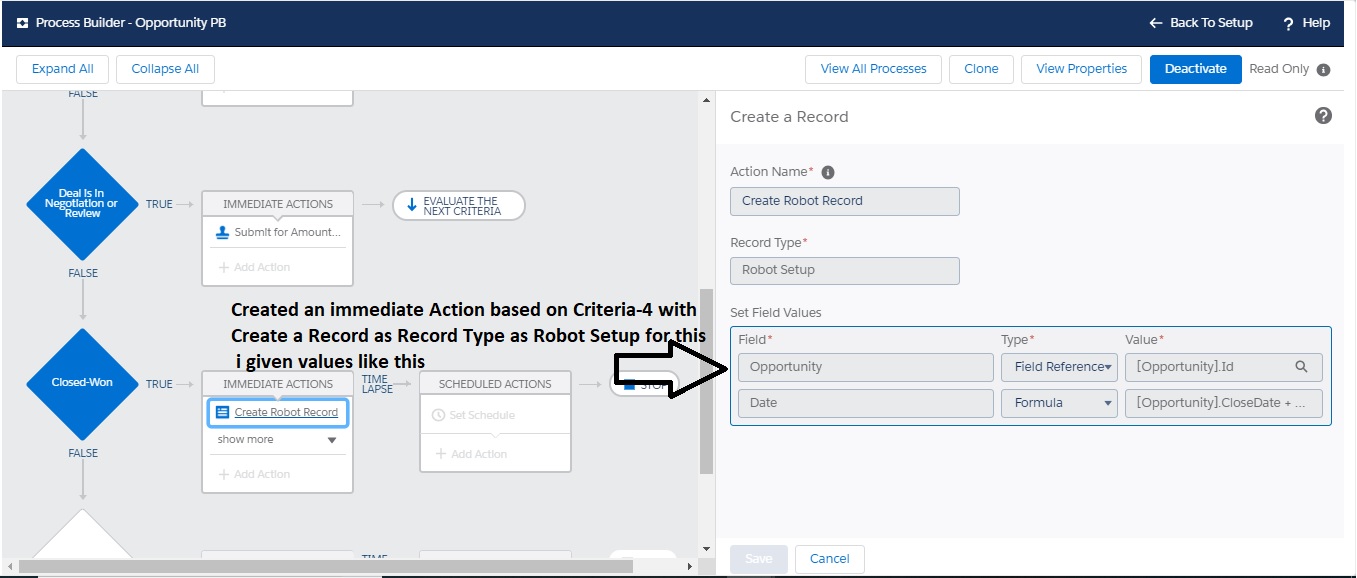Select the Closed-Won criteria diamond

click(x=82, y=383)
